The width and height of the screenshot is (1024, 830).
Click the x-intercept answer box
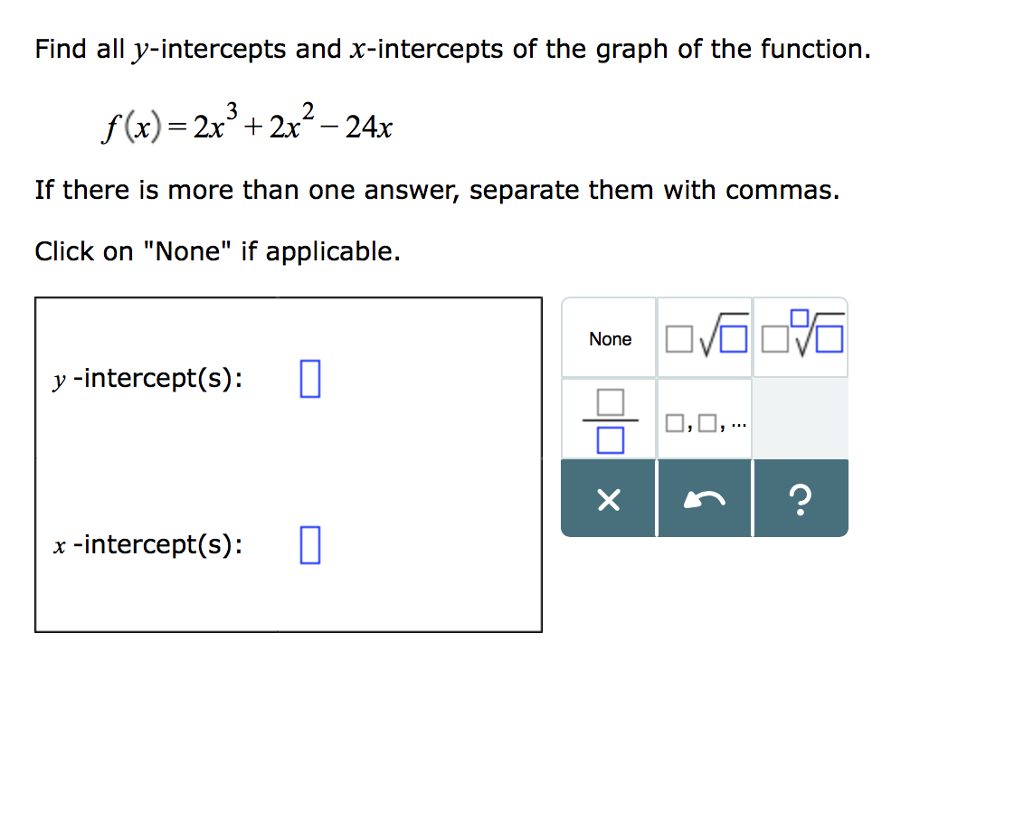pyautogui.click(x=309, y=546)
